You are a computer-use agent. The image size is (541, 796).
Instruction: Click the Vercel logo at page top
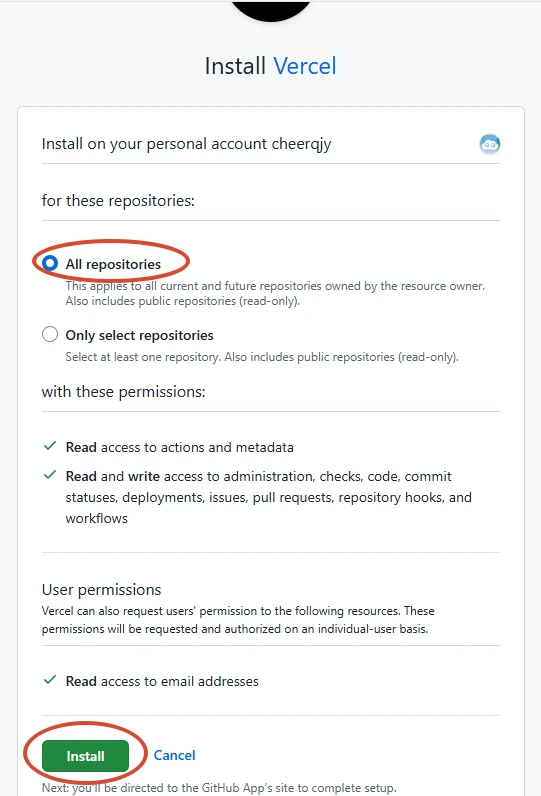pos(271,10)
